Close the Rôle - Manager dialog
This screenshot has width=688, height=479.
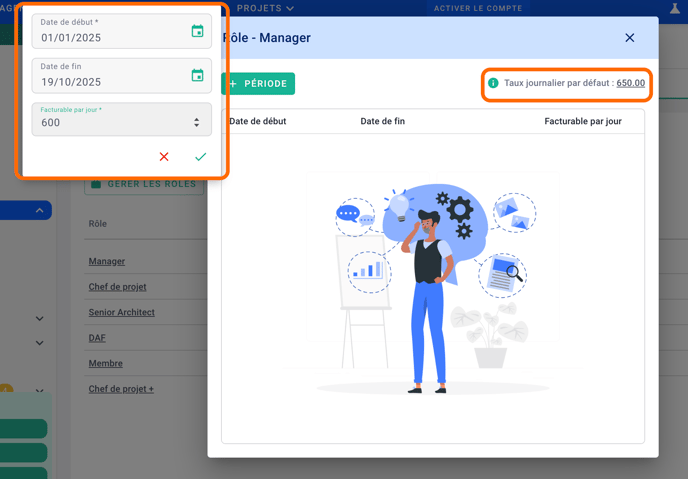[x=629, y=38]
